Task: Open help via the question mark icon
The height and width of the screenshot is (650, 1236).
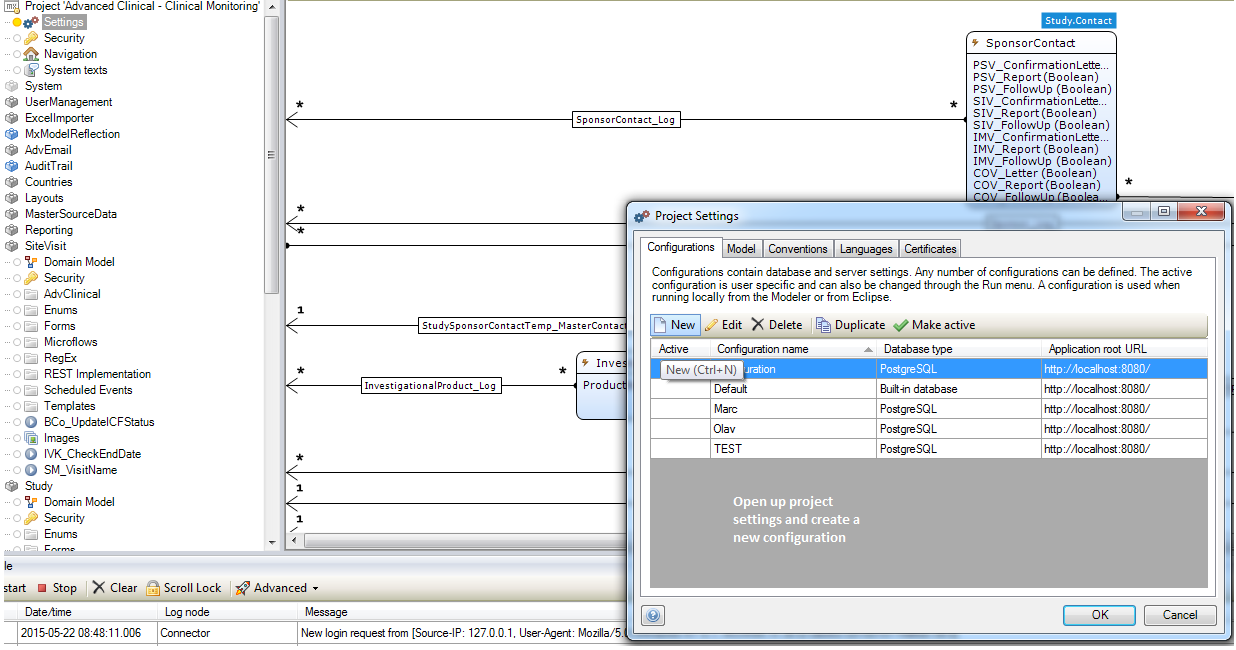Action: coord(653,616)
